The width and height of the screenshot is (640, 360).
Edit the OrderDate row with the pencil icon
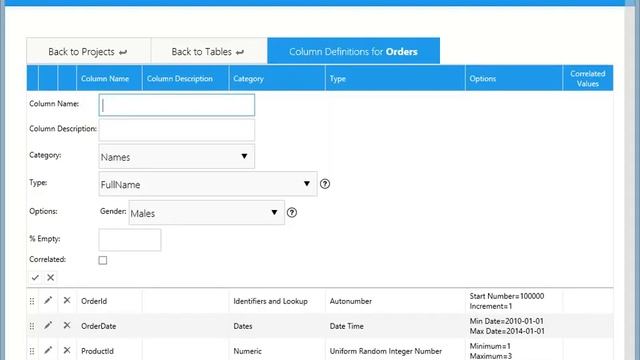click(x=48, y=325)
